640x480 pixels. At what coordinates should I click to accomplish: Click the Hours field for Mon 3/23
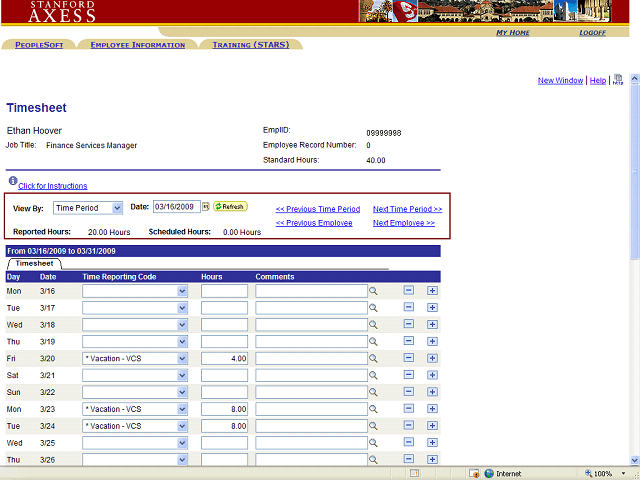[224, 409]
